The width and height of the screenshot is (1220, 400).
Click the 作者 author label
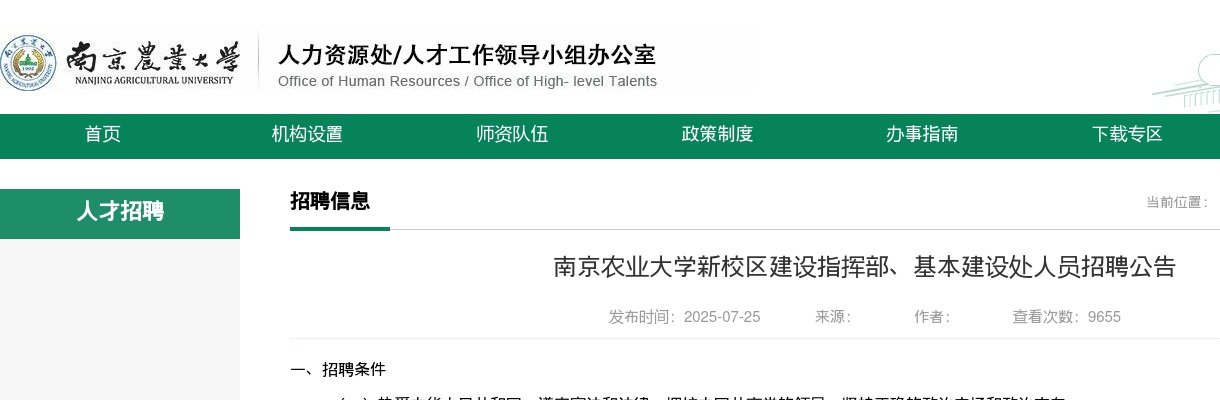coord(932,317)
